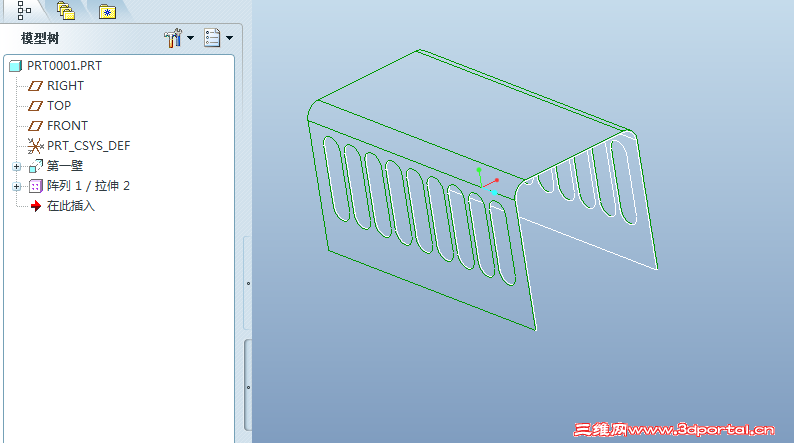The image size is (794, 443).
Task: Open the model tree Show list icon
Action: pos(212,38)
